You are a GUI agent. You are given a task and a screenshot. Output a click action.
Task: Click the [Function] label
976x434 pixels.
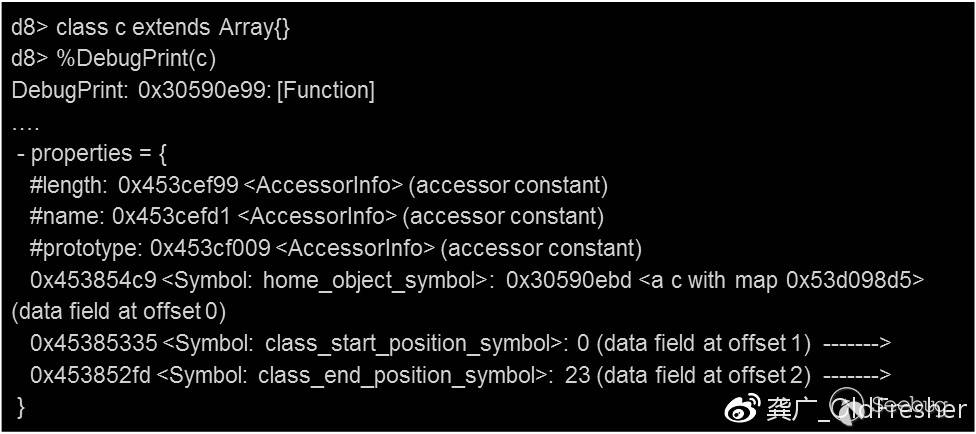[x=326, y=91]
